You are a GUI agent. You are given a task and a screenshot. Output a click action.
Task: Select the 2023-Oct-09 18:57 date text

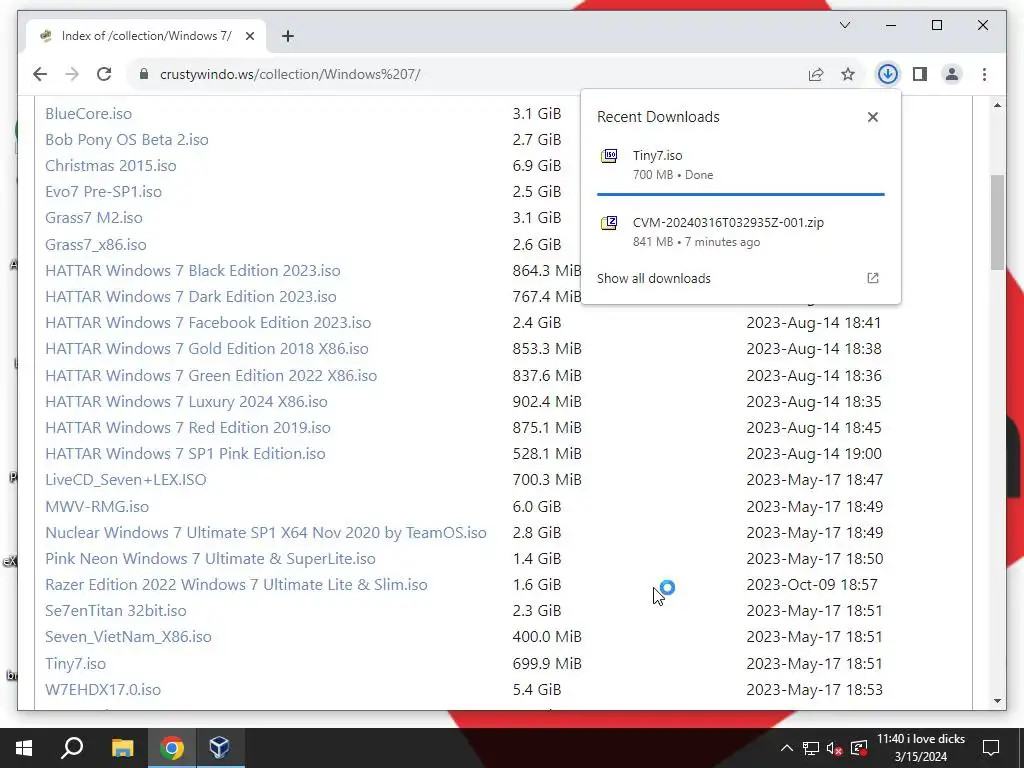[x=812, y=584]
